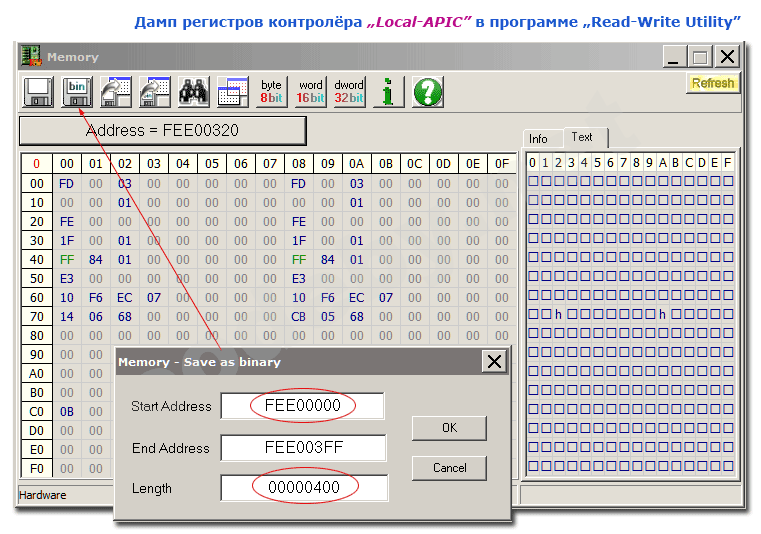This screenshot has width=761, height=534.
Task: Open the green info icon
Action: 388,91
